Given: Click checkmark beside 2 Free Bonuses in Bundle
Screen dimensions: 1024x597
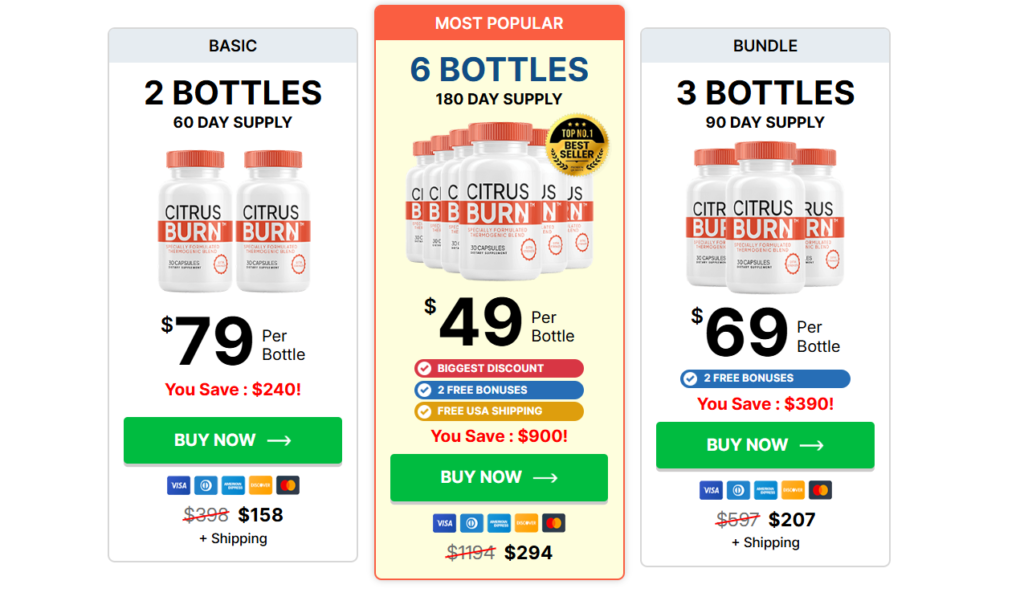Looking at the screenshot, I should point(690,379).
